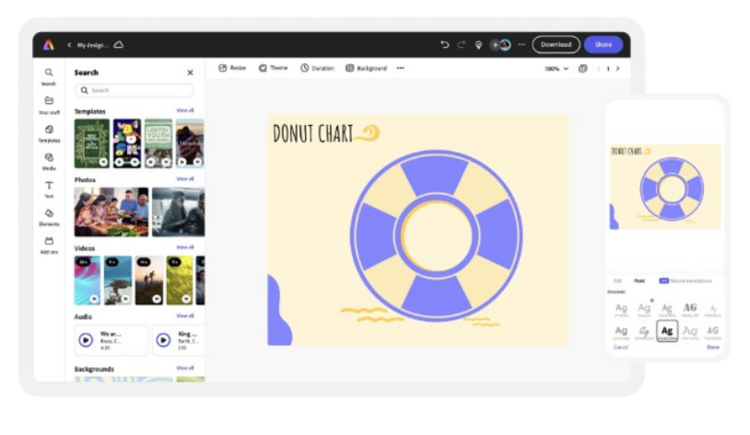The height and width of the screenshot is (435, 750).
Task: Redo the last action
Action: [x=461, y=45]
